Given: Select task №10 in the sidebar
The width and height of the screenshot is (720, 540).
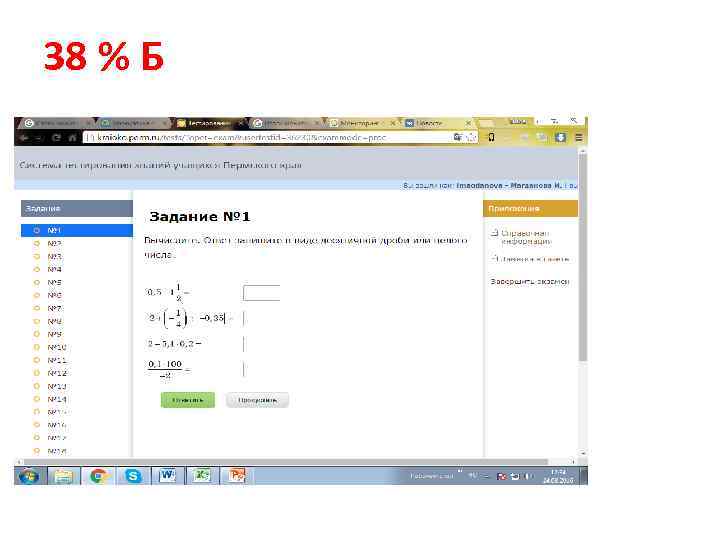Looking at the screenshot, I should [x=56, y=347].
